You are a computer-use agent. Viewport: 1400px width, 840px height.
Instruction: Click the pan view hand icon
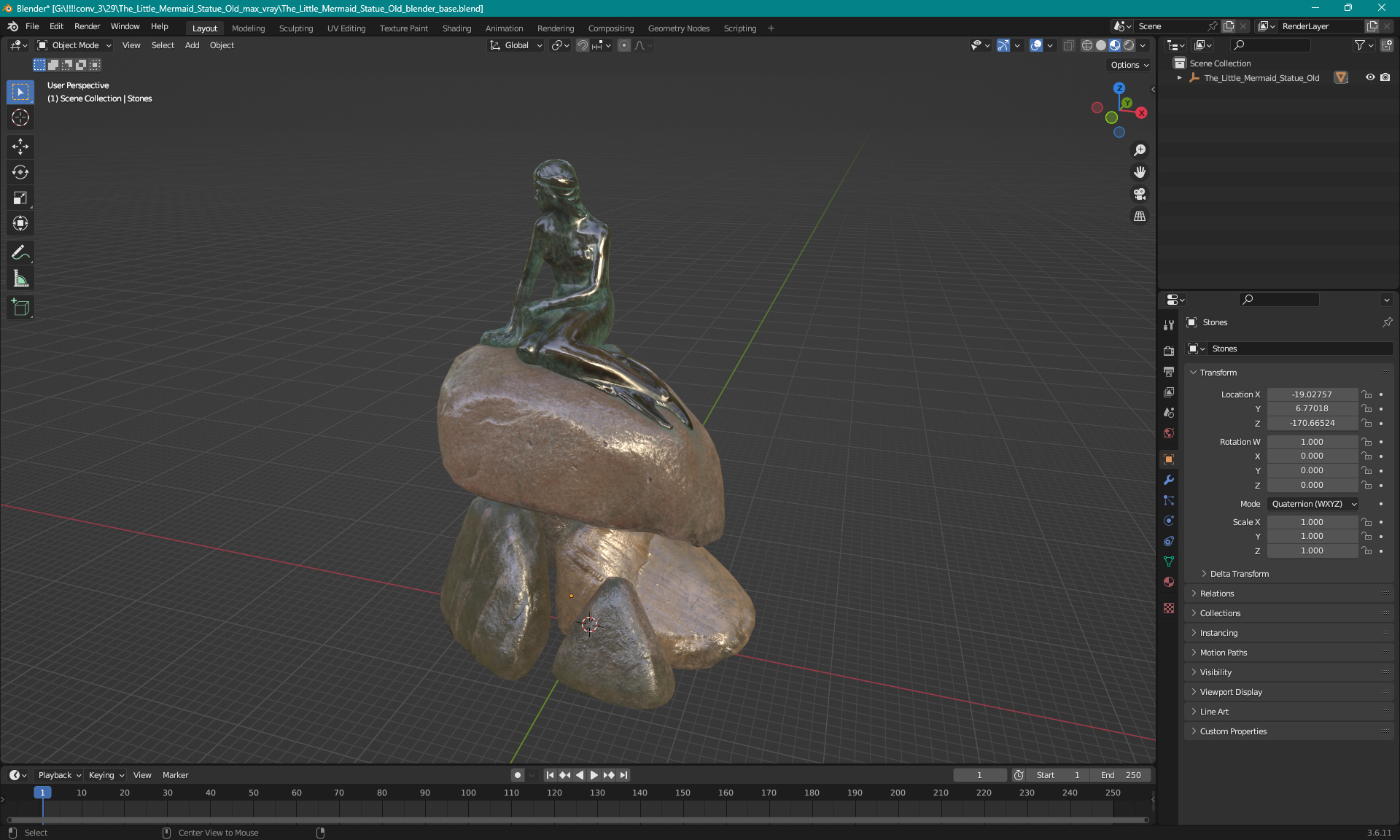point(1140,172)
